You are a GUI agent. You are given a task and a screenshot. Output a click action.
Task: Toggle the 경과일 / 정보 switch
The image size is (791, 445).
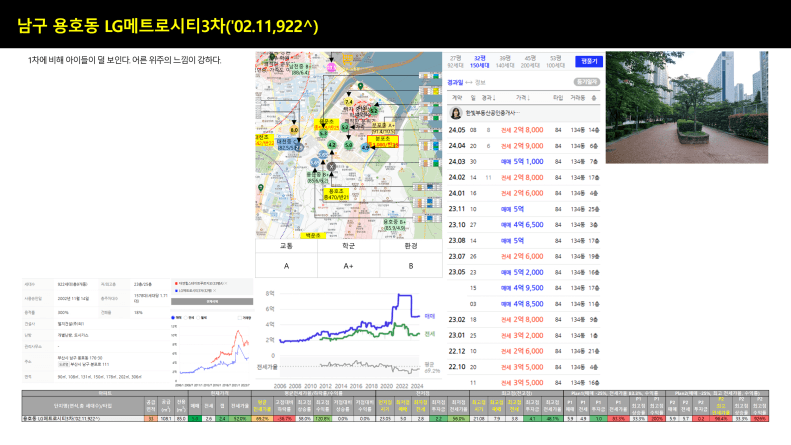466,82
